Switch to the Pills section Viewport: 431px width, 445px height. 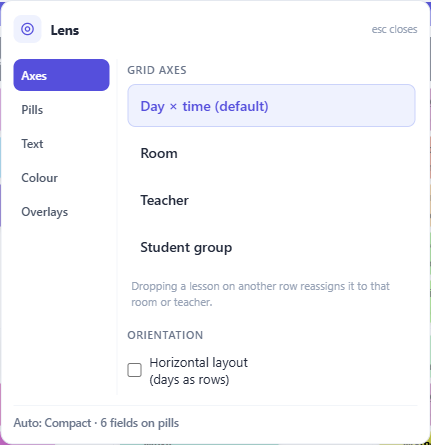pos(61,110)
